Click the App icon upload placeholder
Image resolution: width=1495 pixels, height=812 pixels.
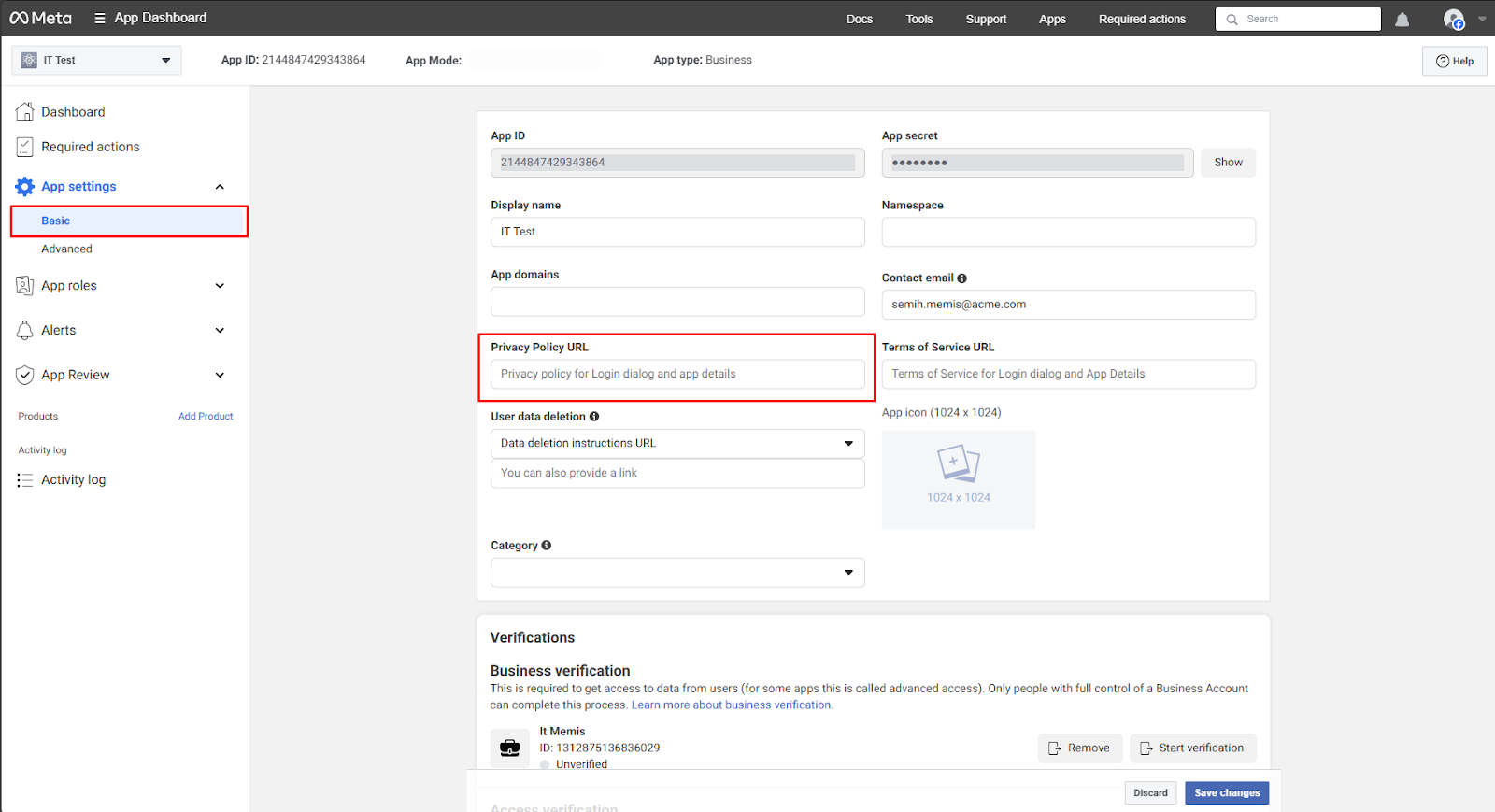pyautogui.click(x=958, y=479)
